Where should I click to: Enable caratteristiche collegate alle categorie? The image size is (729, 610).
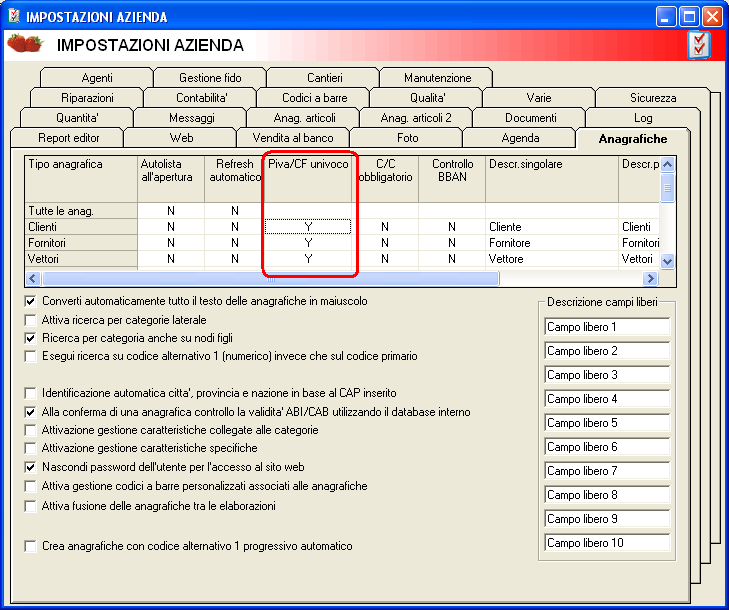pos(30,430)
